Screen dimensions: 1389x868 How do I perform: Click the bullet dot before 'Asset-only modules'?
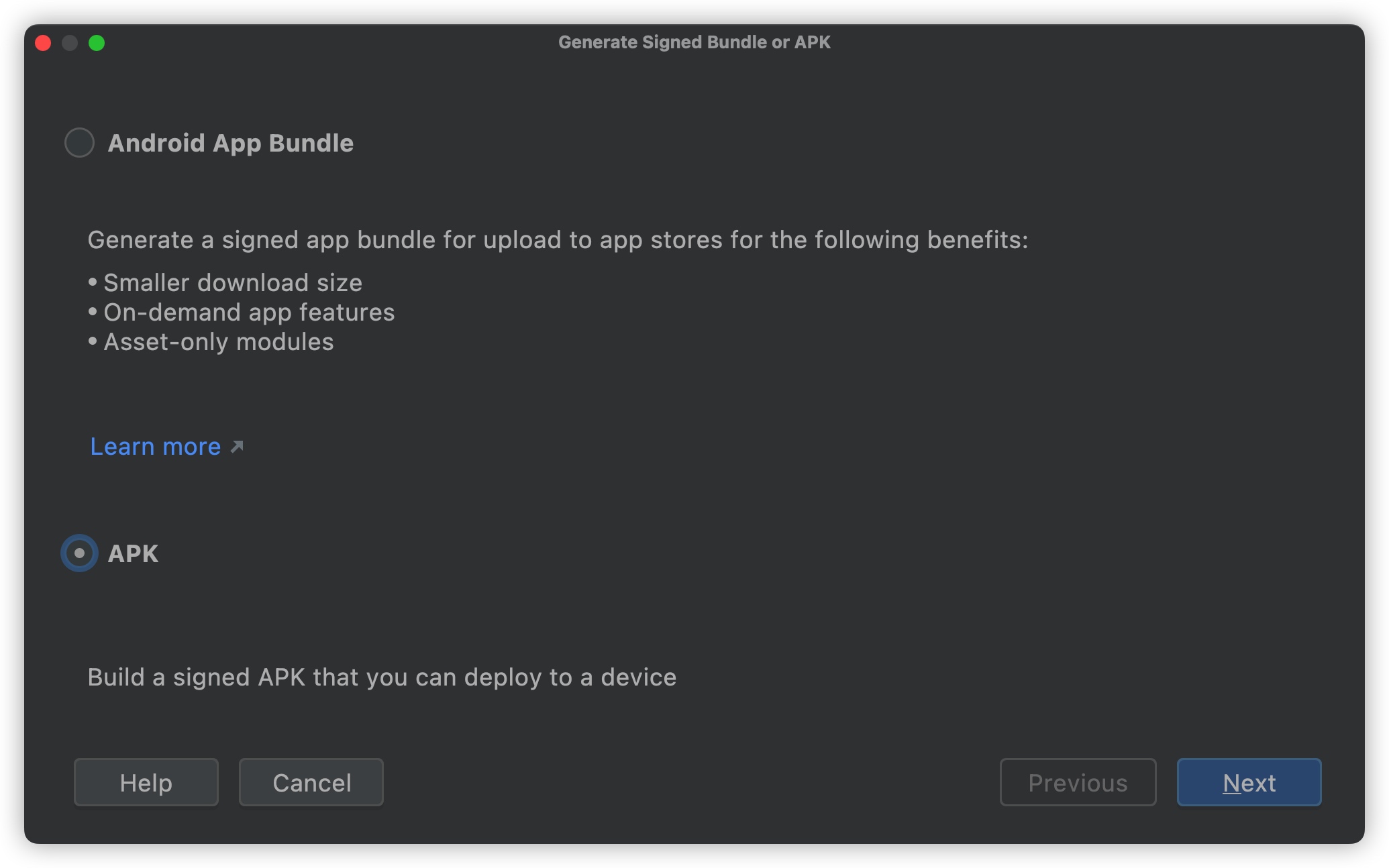click(x=93, y=341)
